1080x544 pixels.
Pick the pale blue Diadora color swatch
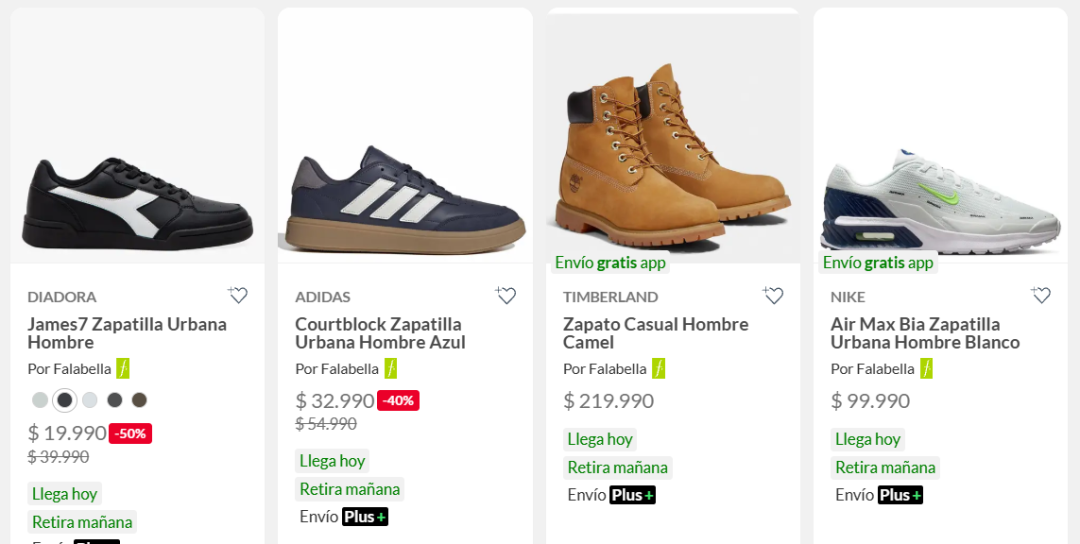[90, 399]
